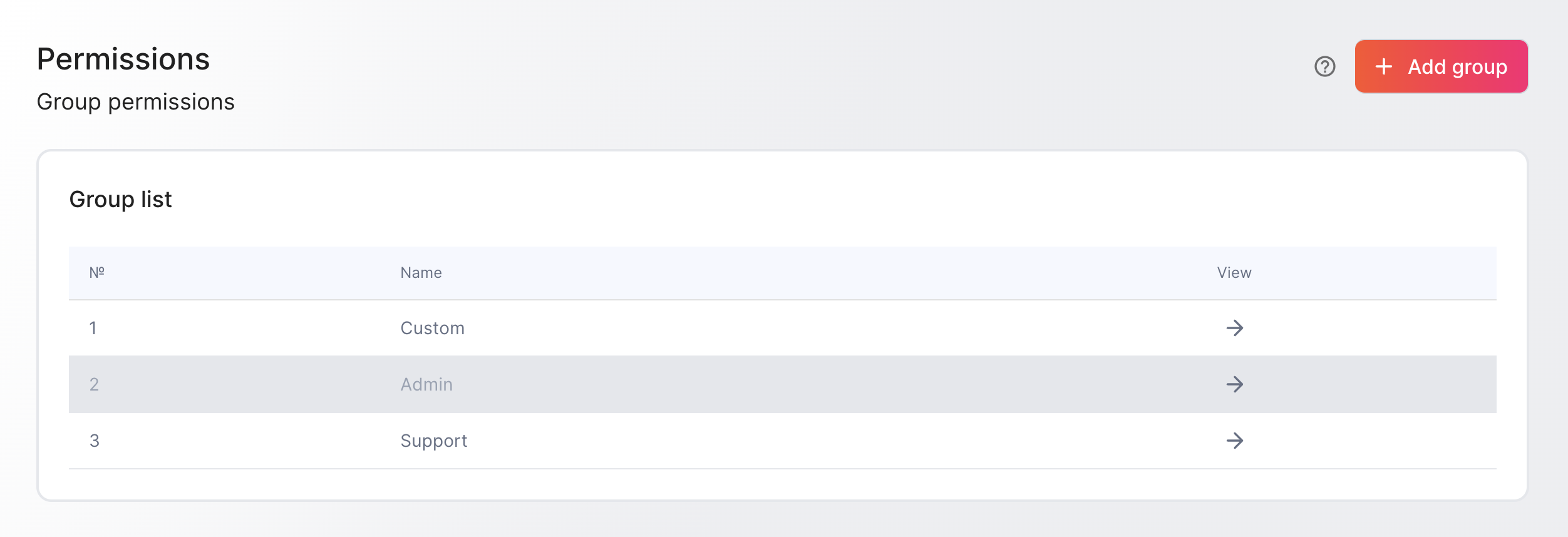Click the Group permissions subtitle
1568x537 pixels.
coord(135,102)
